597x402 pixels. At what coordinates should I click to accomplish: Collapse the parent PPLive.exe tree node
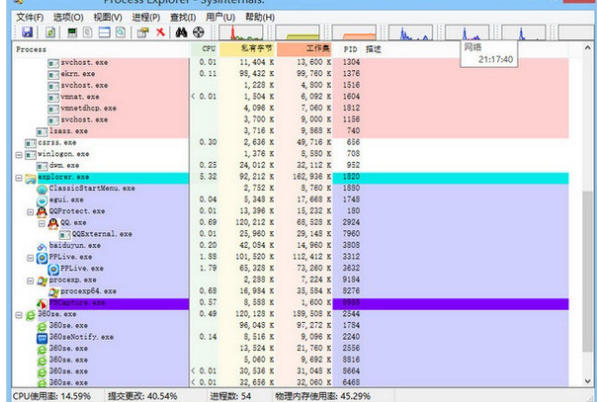(x=30, y=258)
